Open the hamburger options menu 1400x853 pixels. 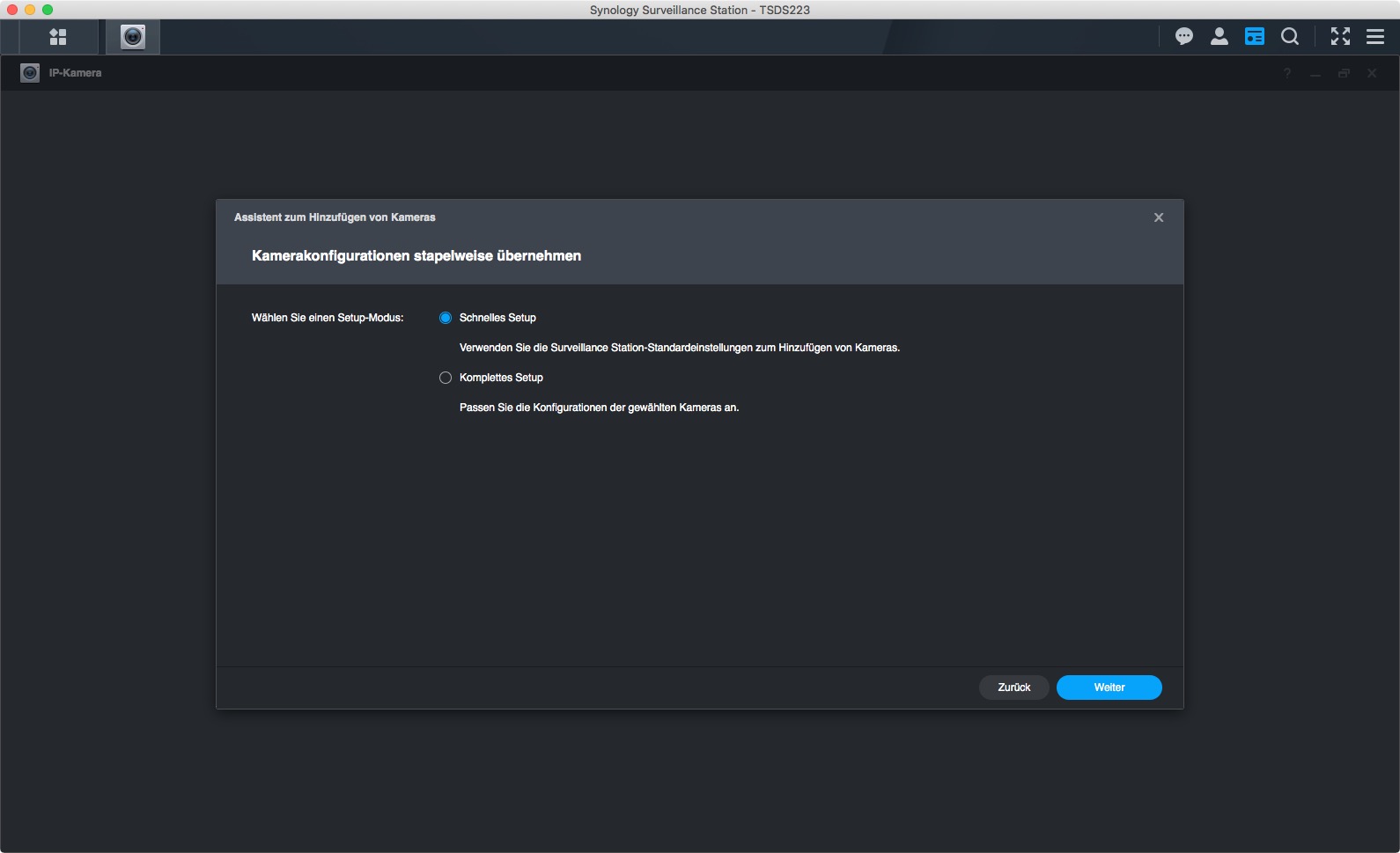pyautogui.click(x=1375, y=37)
